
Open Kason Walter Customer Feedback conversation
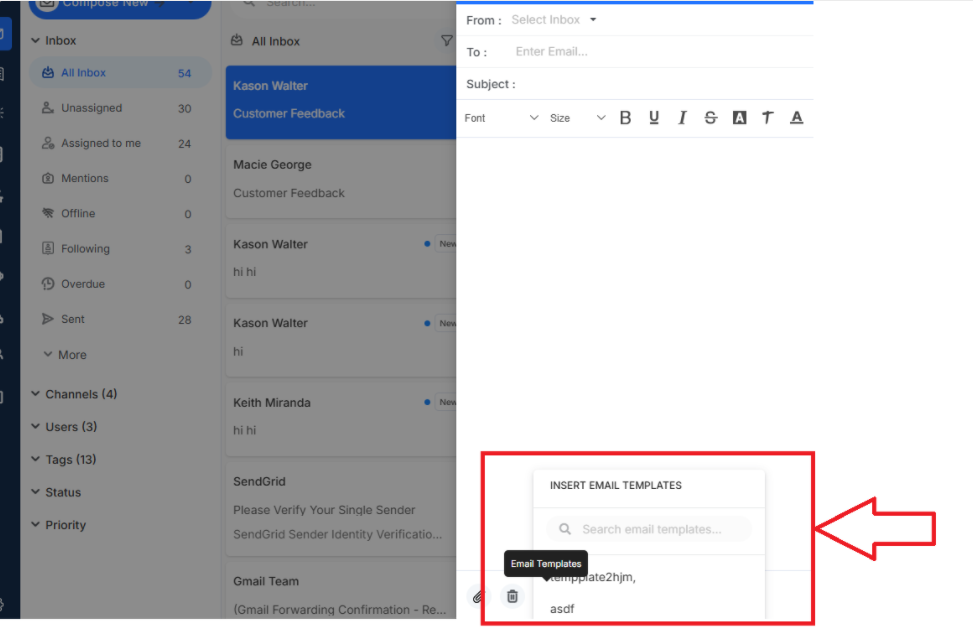341,102
